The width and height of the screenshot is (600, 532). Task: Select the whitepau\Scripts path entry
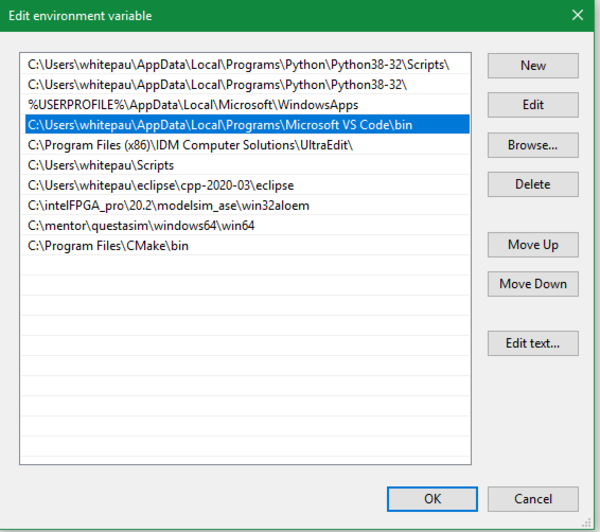[101, 165]
